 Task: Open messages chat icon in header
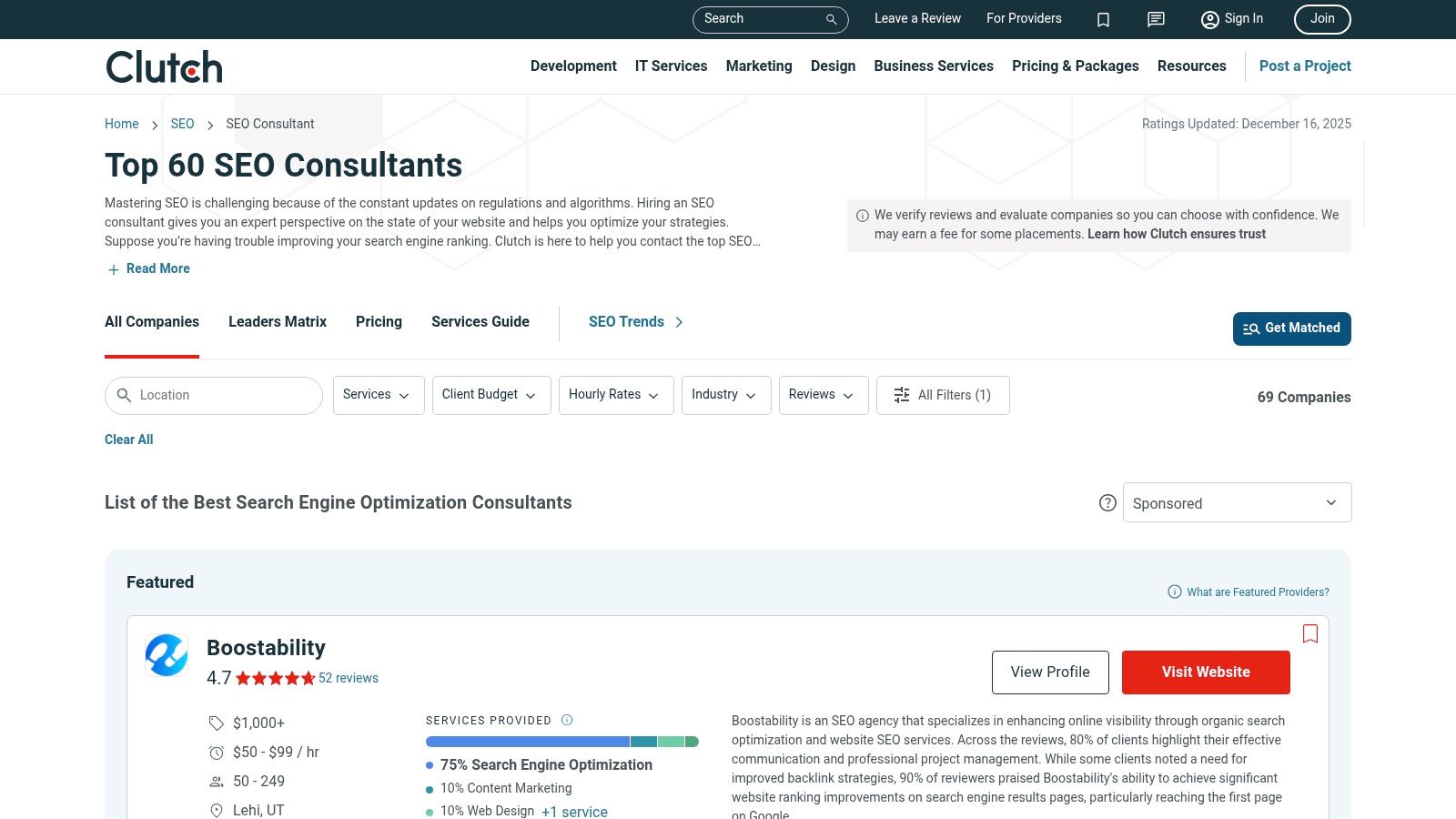[1156, 19]
